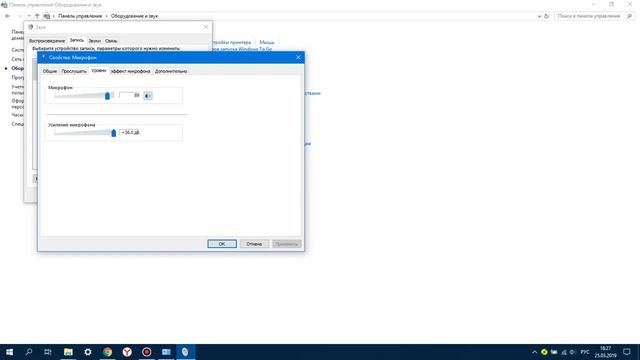Close the Свойства: Микрофон dialog

point(298,57)
